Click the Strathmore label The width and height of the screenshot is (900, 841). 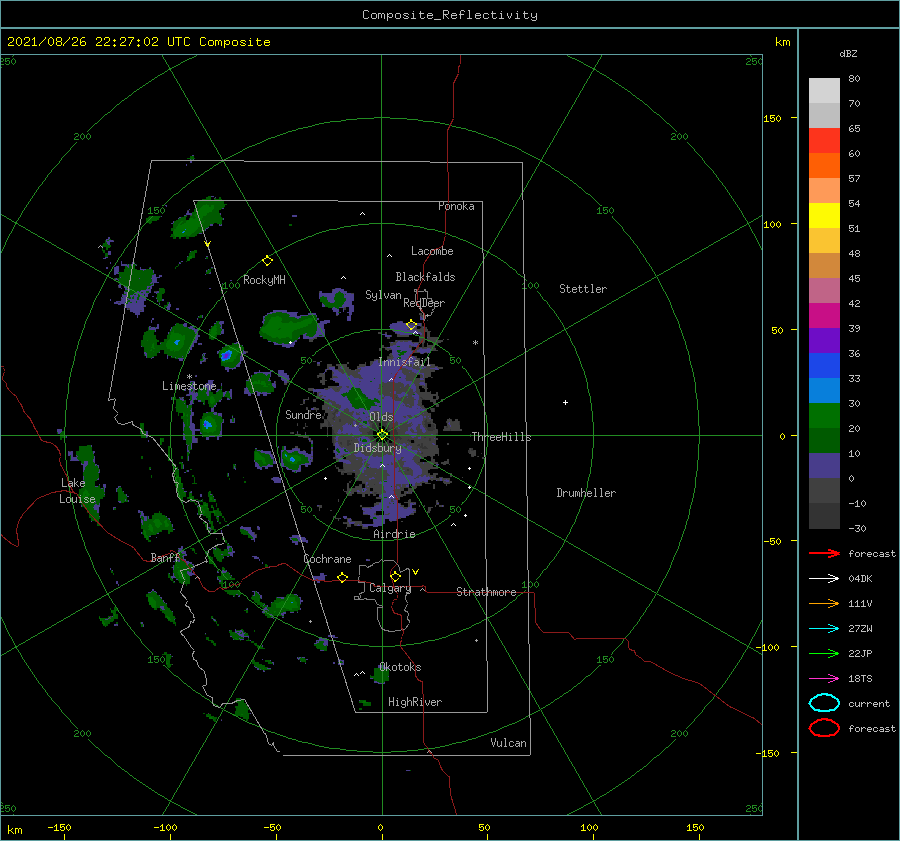[486, 592]
